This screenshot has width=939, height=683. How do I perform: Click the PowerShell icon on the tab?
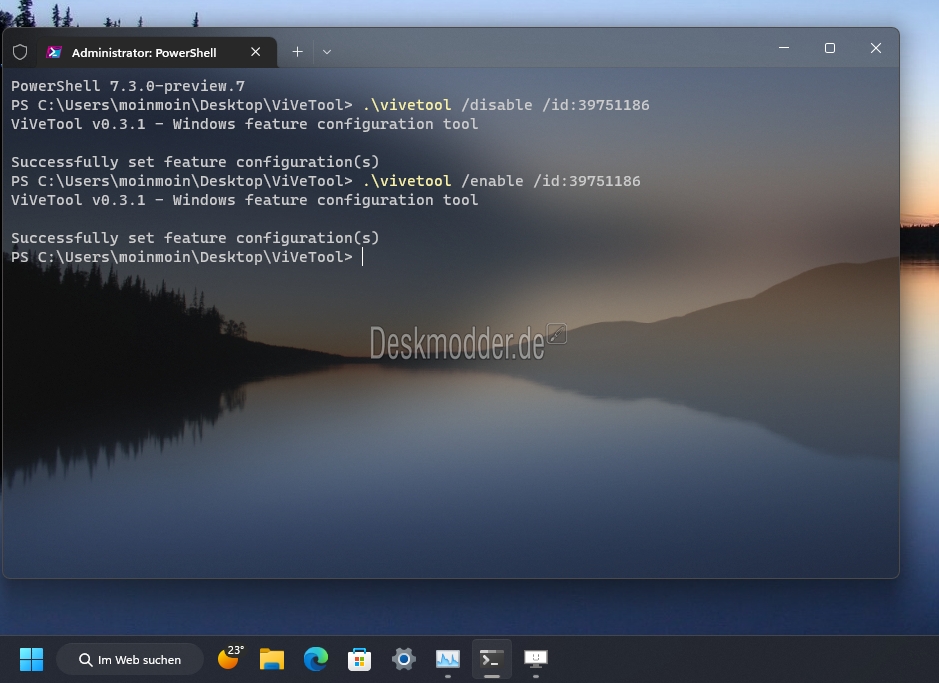tap(54, 52)
